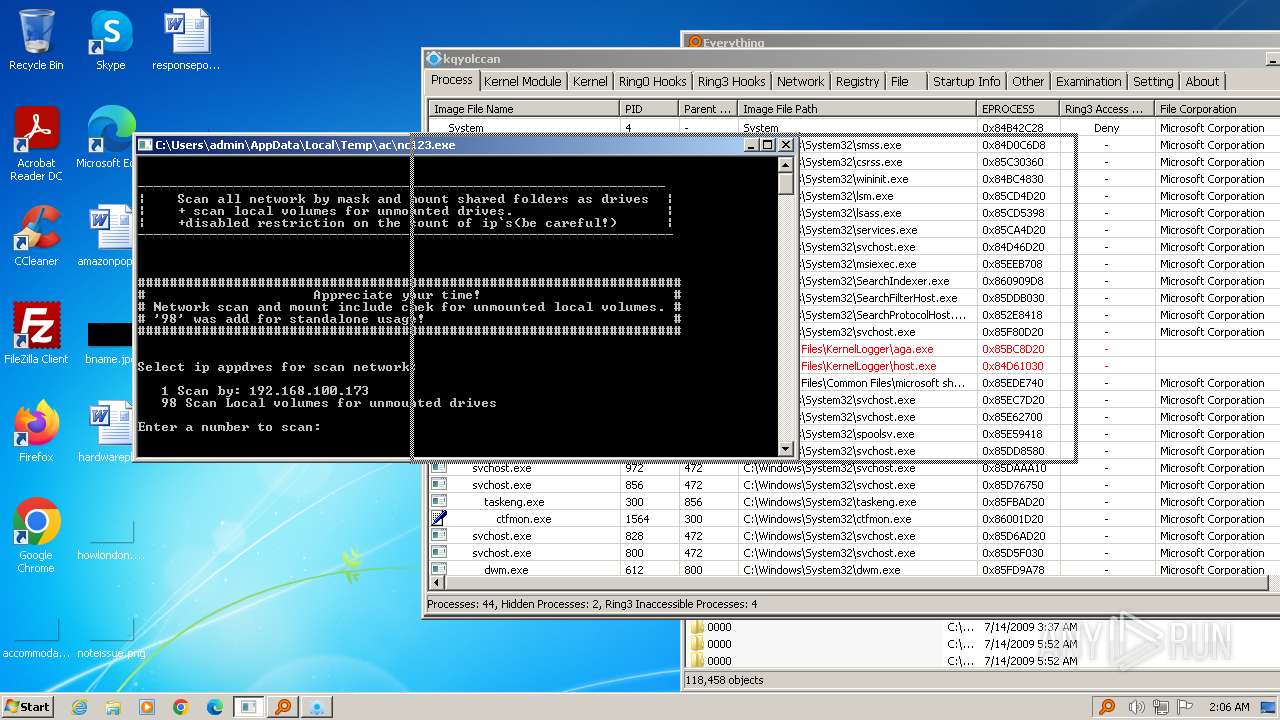Viewport: 1280px width, 720px height.
Task: Open the Examination tab
Action: point(1088,82)
